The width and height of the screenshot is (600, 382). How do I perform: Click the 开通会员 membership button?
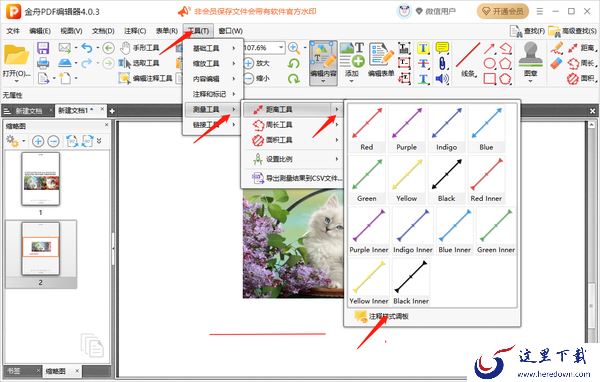point(503,11)
